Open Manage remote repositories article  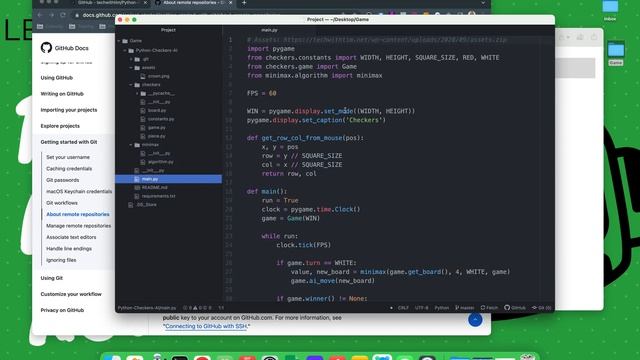tap(78, 226)
